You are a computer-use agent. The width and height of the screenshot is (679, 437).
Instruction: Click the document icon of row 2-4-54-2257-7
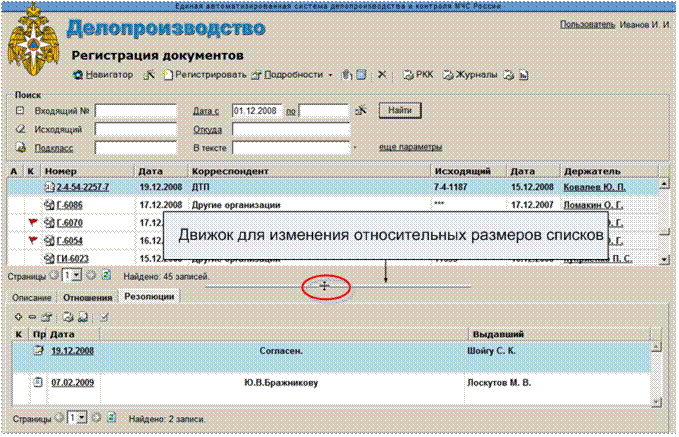coord(49,187)
